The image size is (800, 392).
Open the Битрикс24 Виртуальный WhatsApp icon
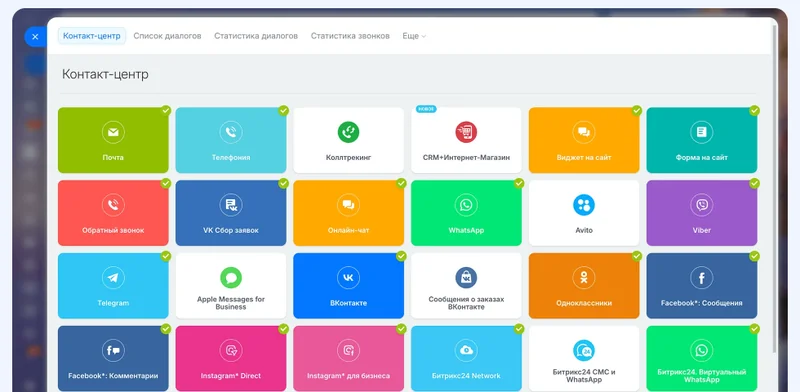[702, 351]
